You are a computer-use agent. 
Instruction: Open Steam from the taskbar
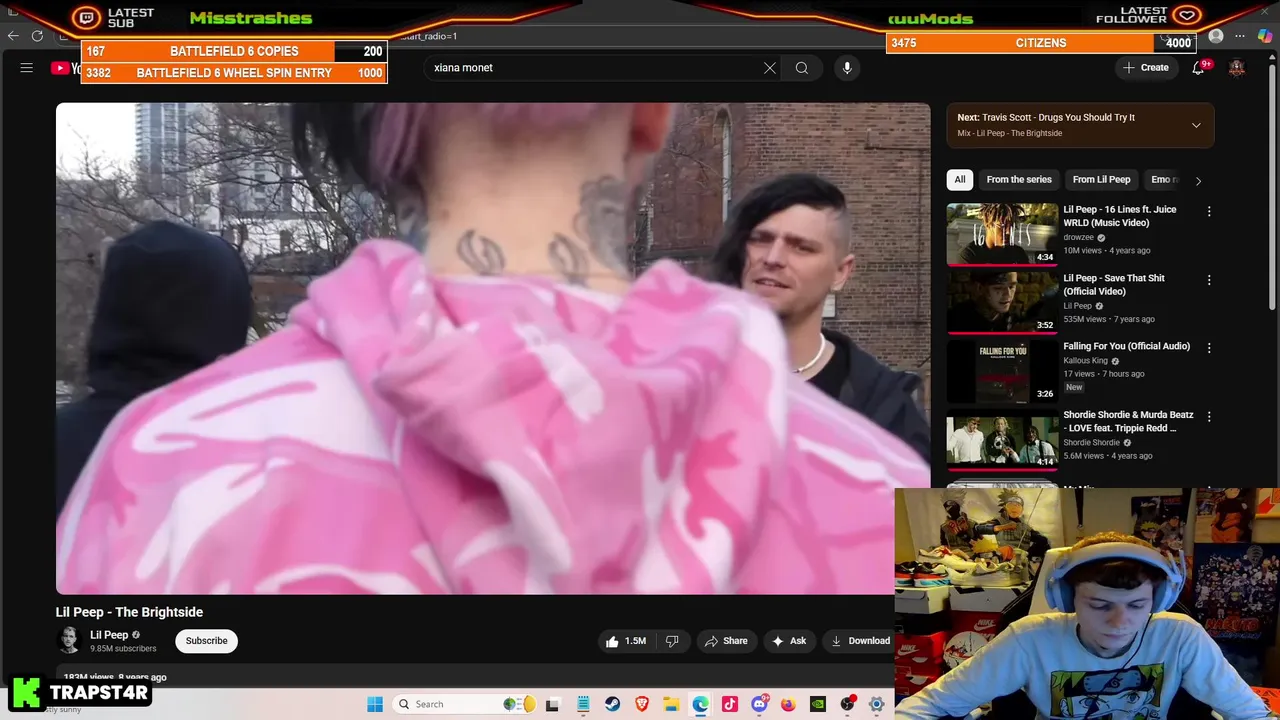pos(612,704)
